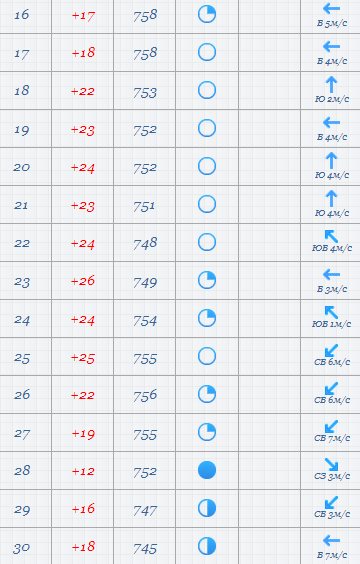
Task: Click the wind label СВ 7м/с on day 27
Action: pyautogui.click(x=332, y=438)
